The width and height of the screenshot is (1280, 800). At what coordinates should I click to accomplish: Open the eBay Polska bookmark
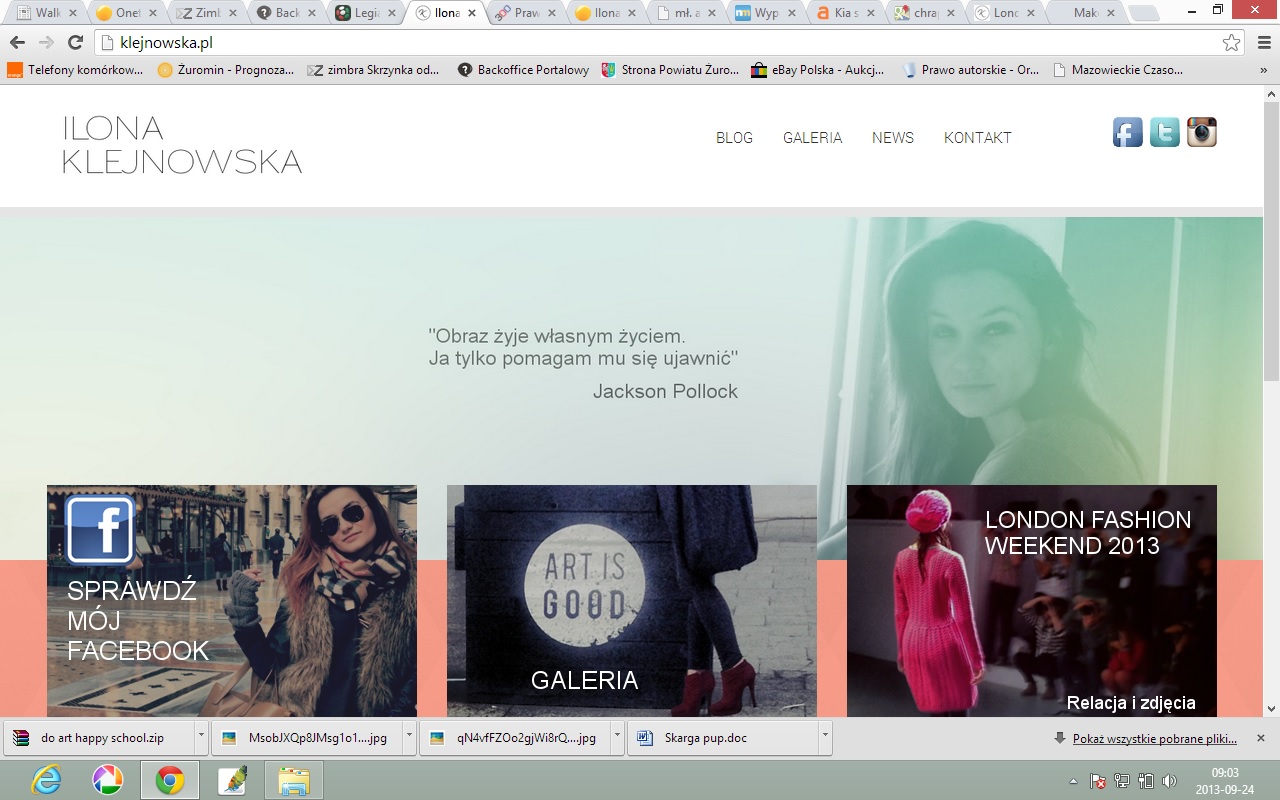(x=818, y=70)
